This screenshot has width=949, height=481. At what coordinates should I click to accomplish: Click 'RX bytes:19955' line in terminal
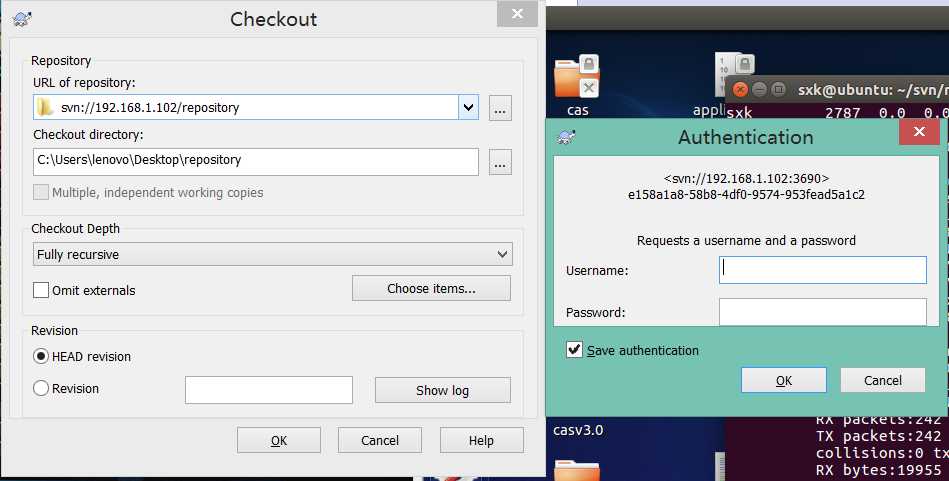point(878,470)
